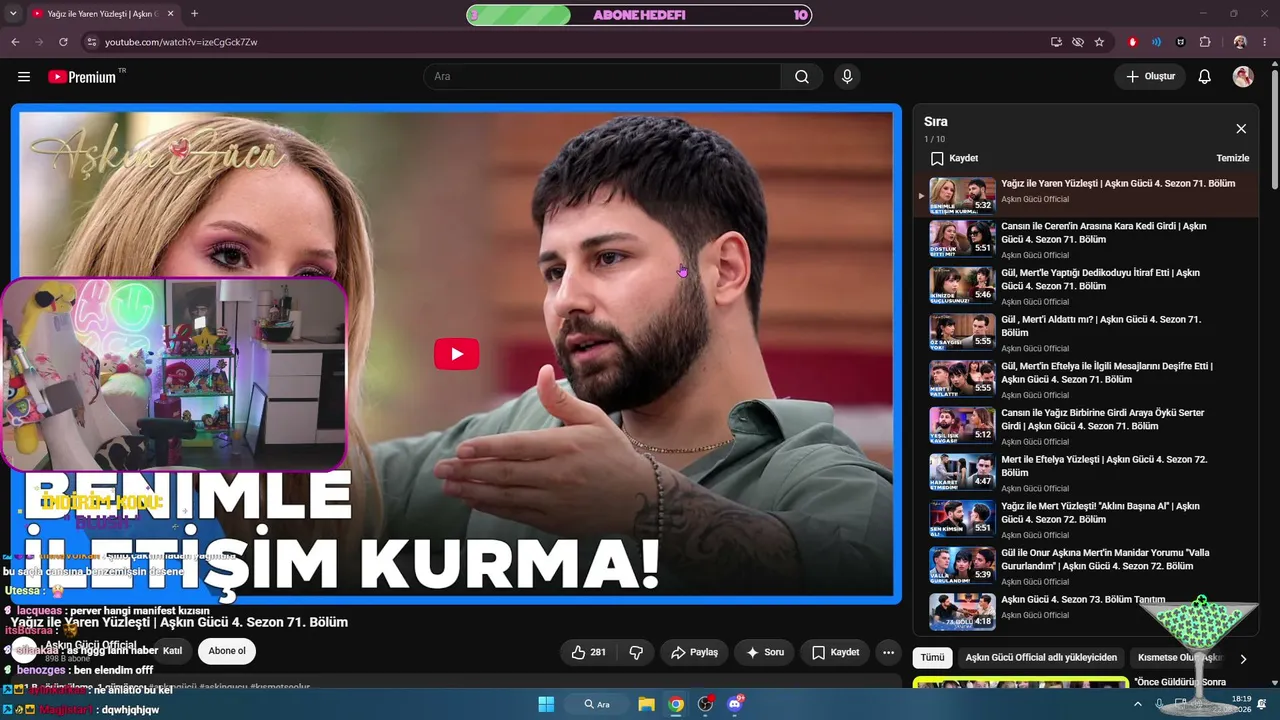Subscribe with the Abone ol button

[x=227, y=651]
